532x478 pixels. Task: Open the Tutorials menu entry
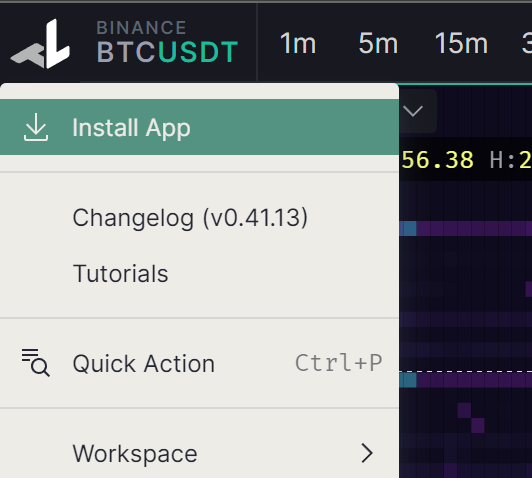tap(120, 273)
